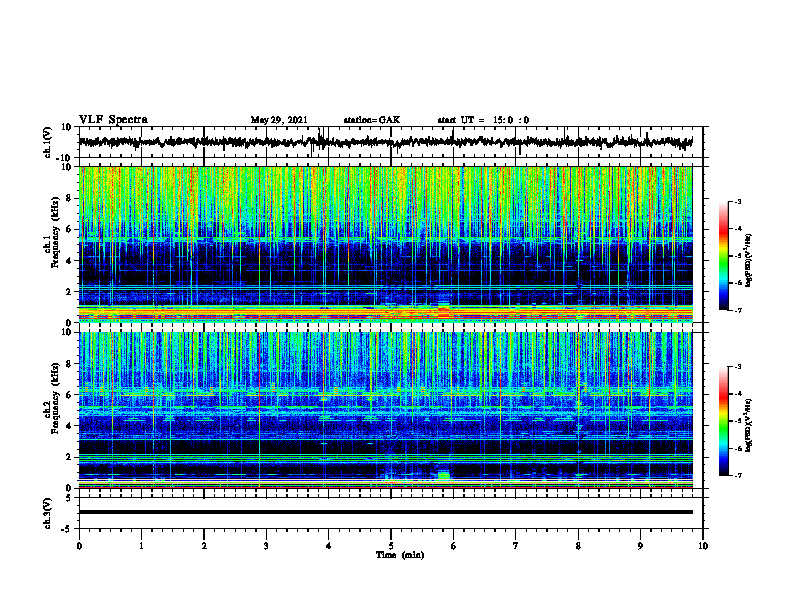The image size is (792, 612).
Task: Click the "8" kHz tick on ch.1 frequency axis
Action: [69, 198]
